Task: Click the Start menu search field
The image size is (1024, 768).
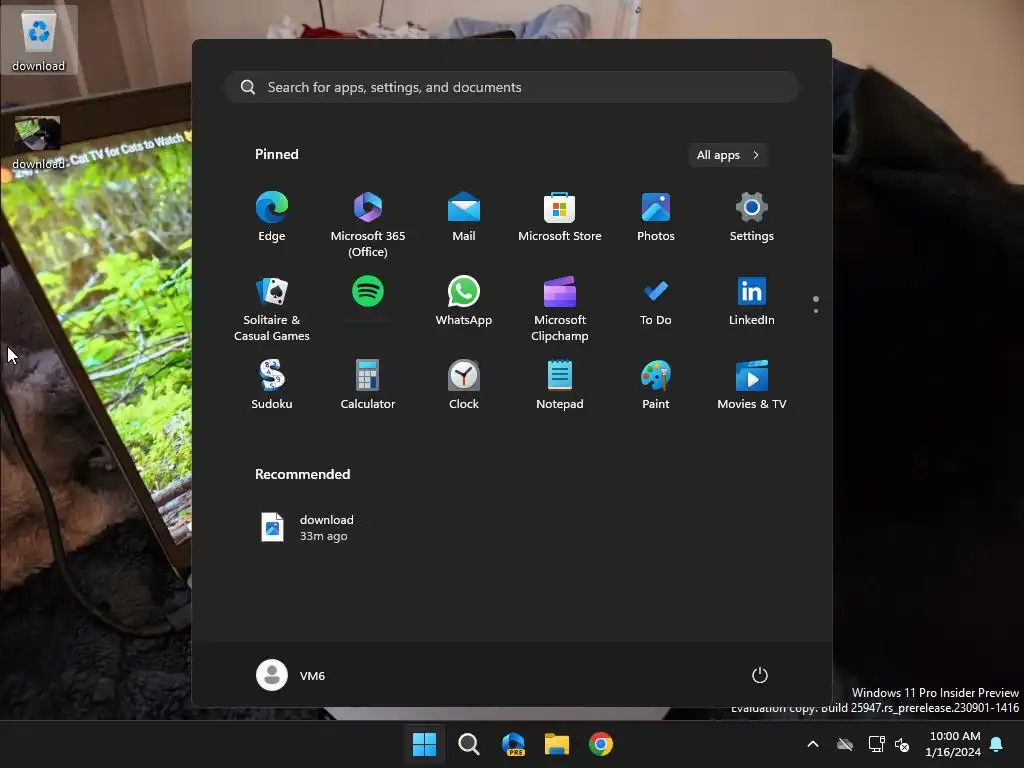Action: (x=512, y=87)
